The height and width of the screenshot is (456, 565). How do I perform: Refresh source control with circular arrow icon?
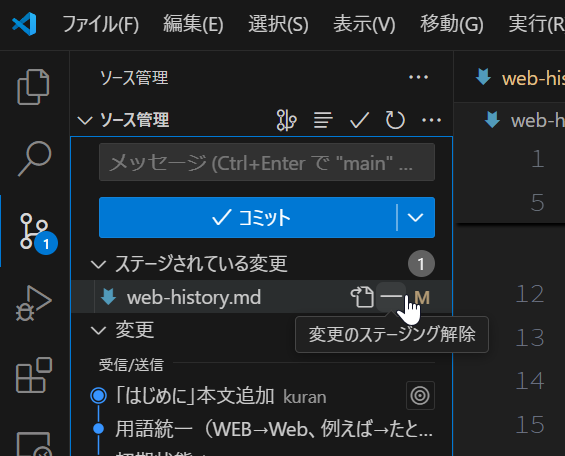tap(395, 120)
